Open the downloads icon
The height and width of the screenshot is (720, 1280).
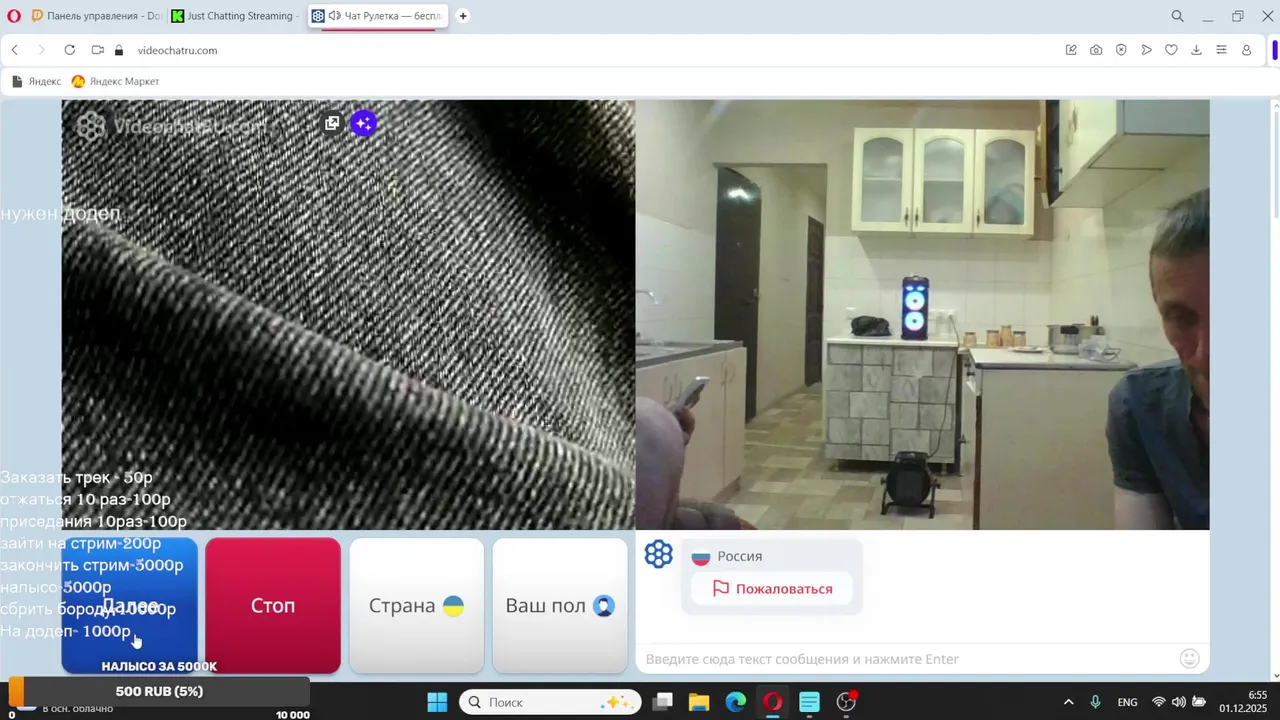pos(1196,50)
